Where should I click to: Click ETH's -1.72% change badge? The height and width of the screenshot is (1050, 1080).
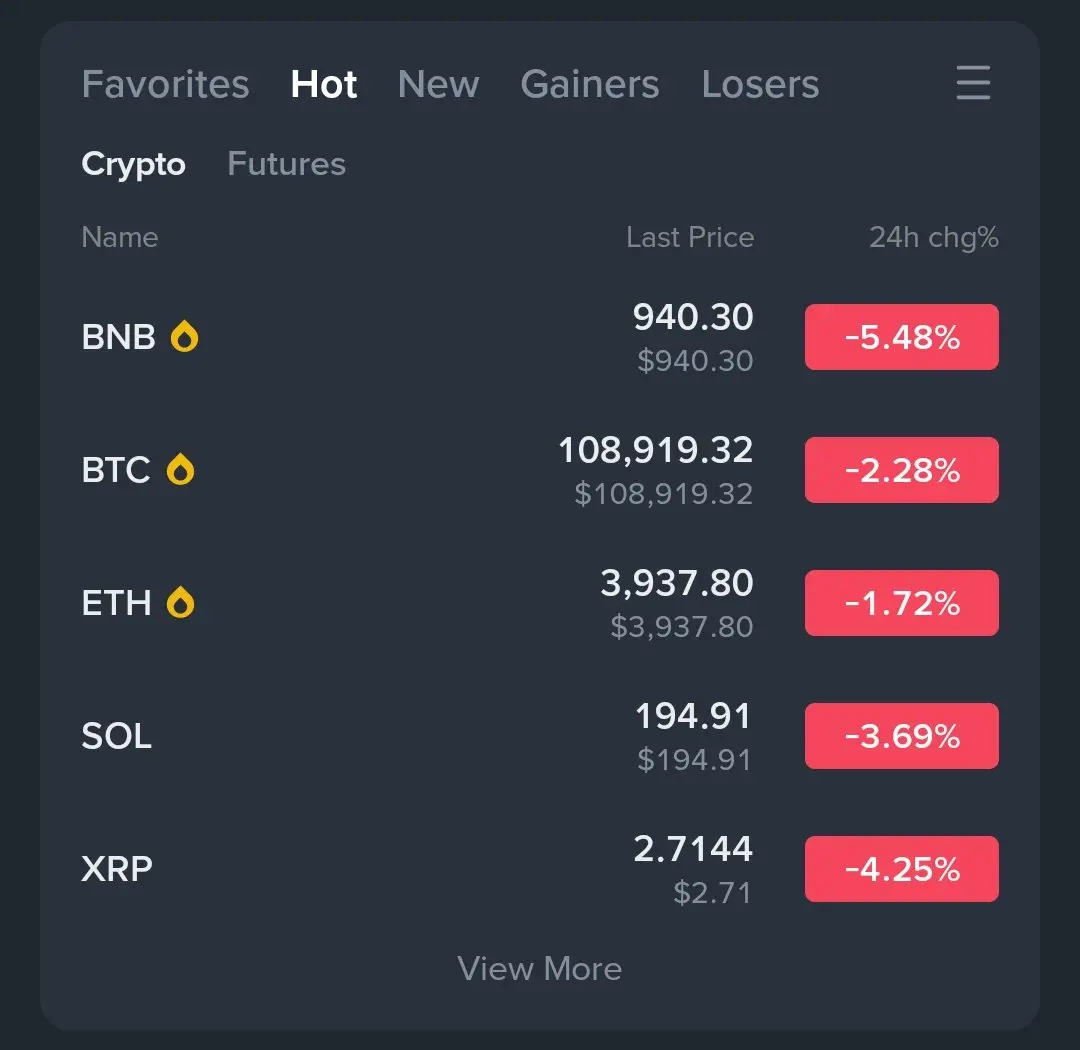902,603
